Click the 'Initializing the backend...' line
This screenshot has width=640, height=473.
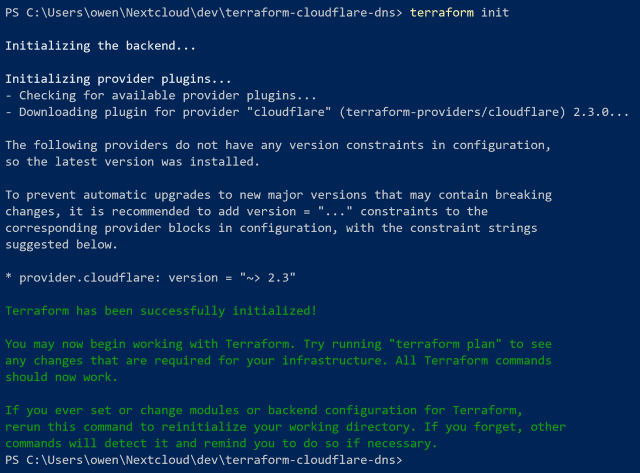[x=100, y=46]
